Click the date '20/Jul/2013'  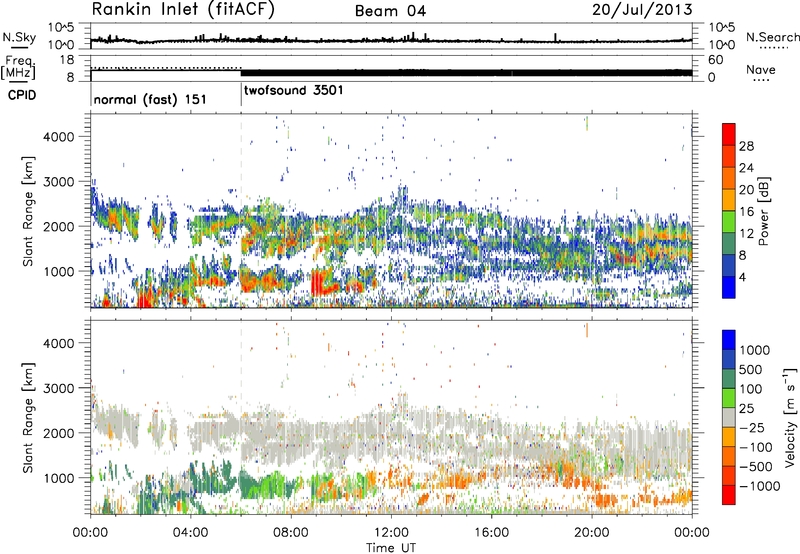[x=642, y=10]
